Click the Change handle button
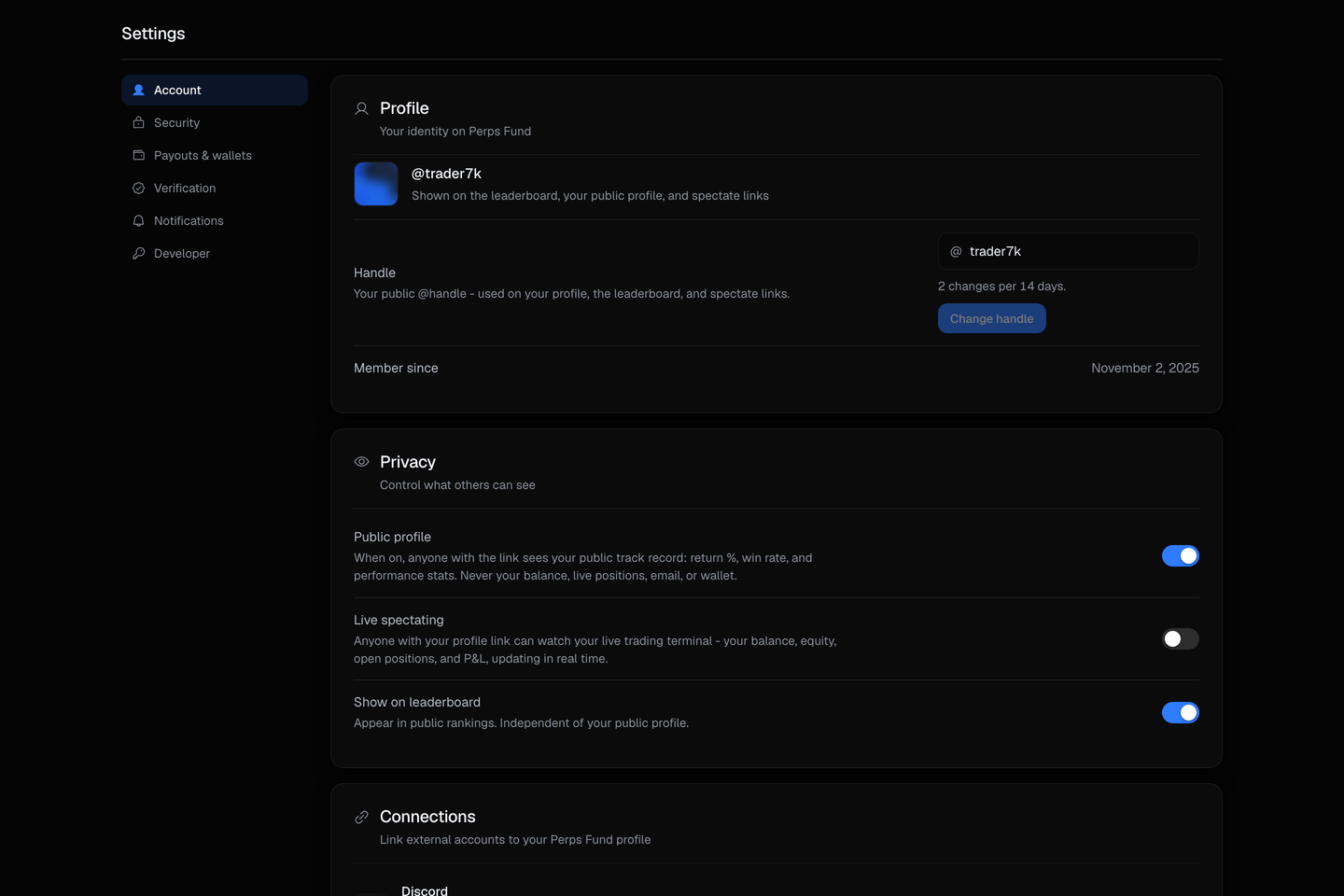 coord(991,318)
